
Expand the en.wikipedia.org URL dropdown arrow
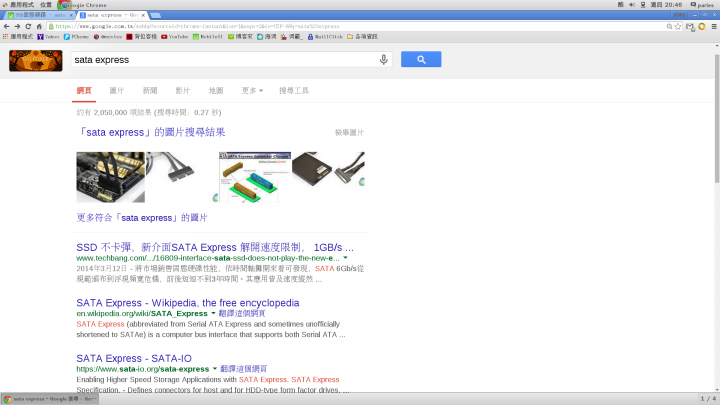tap(213, 314)
